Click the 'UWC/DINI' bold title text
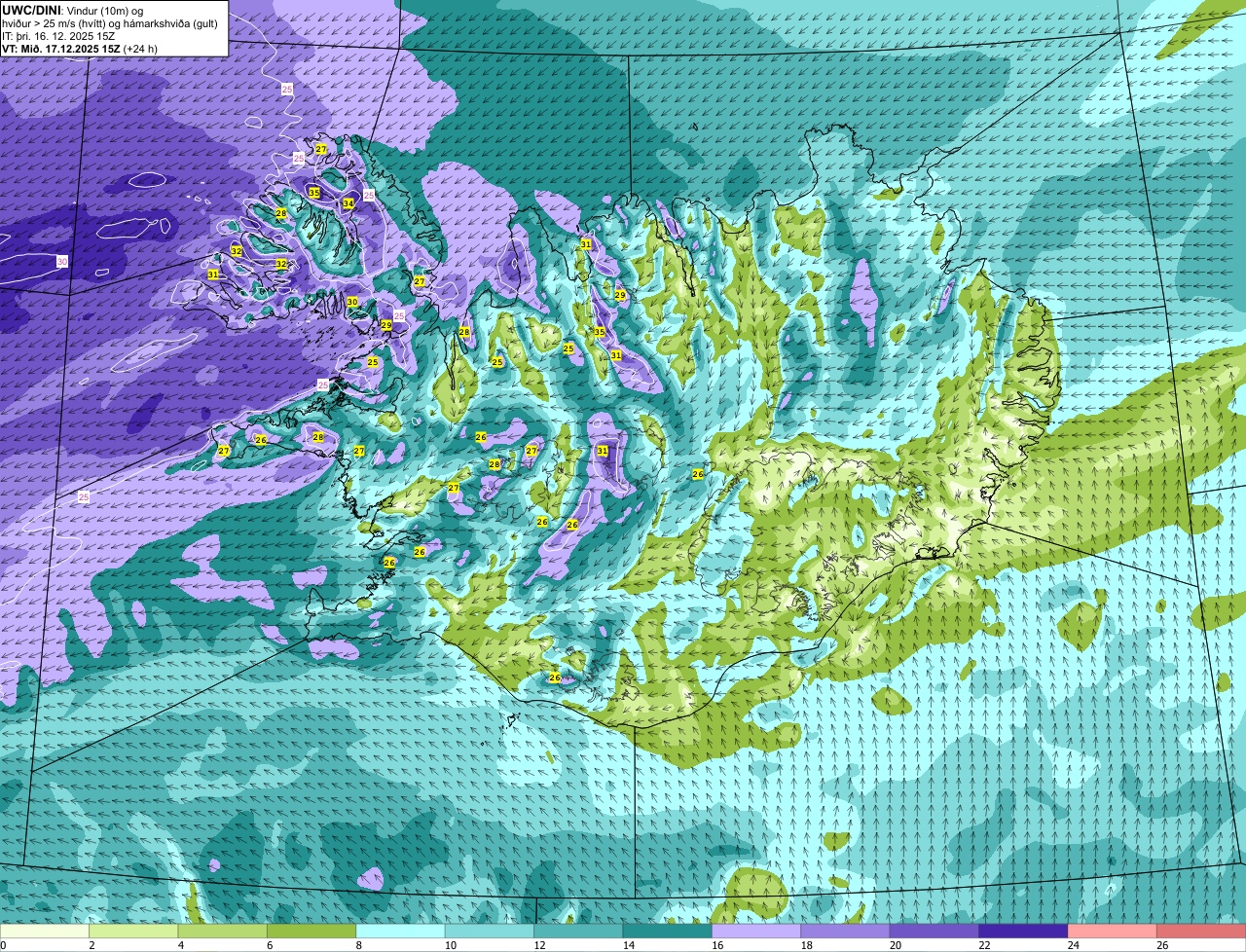 tap(31, 10)
